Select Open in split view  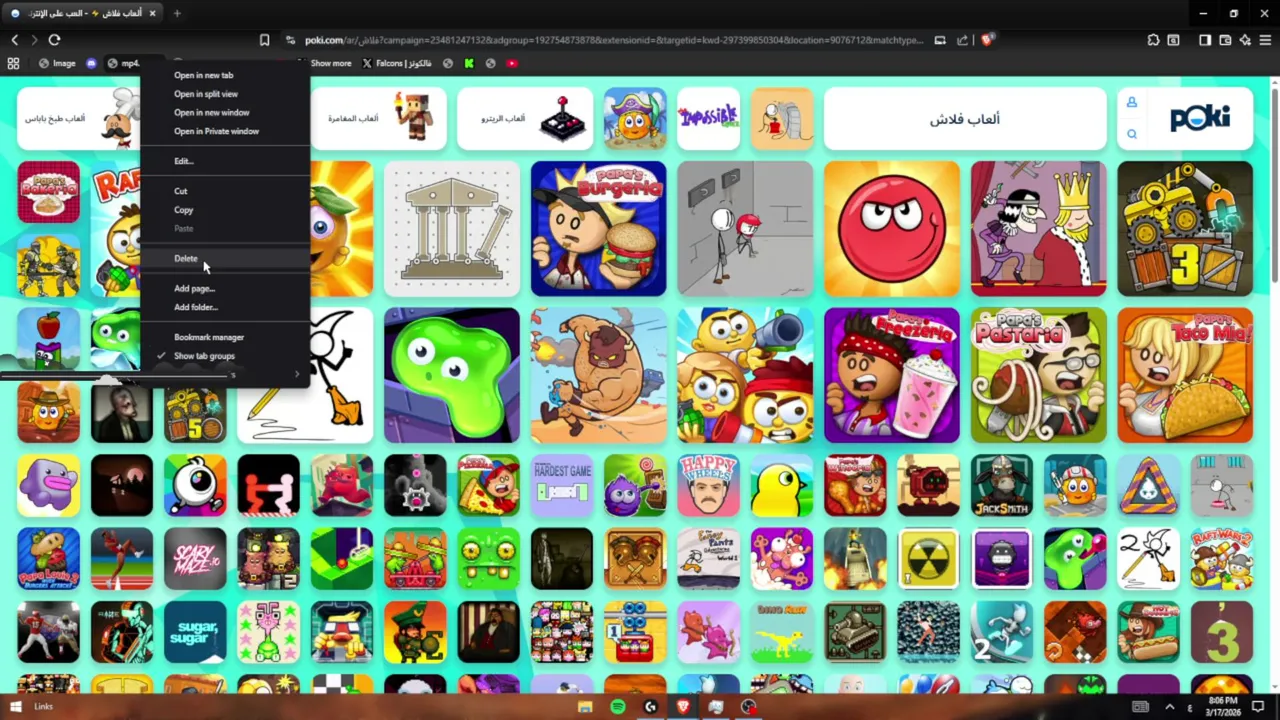pyautogui.click(x=225, y=94)
